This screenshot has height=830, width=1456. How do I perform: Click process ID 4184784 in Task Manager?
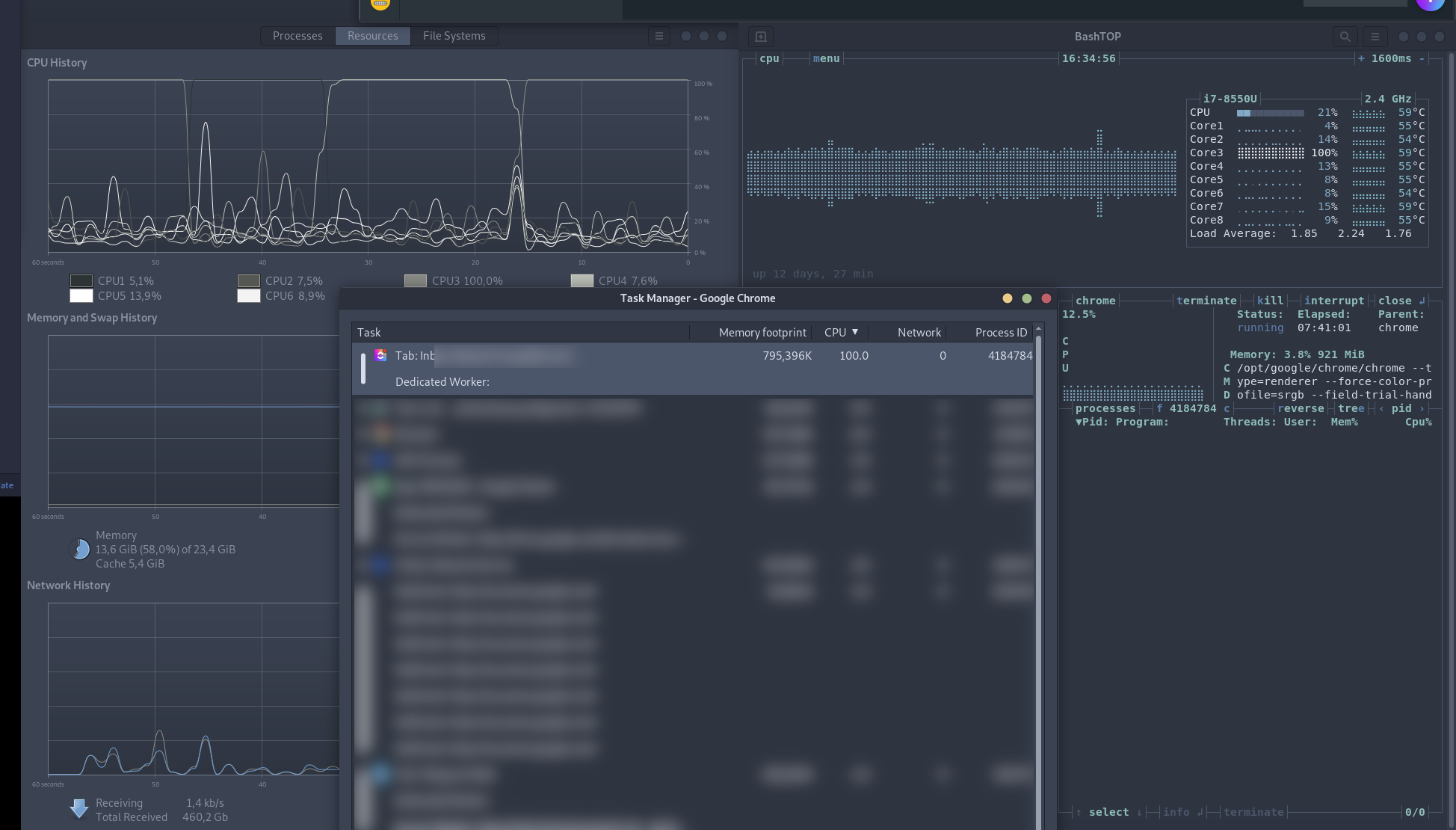(1010, 356)
